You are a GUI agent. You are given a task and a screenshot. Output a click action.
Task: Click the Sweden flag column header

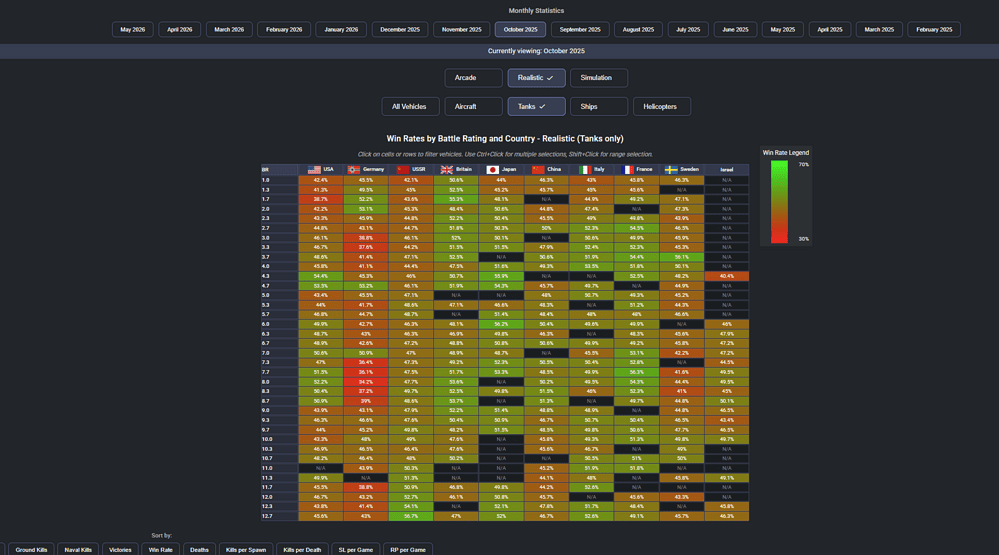pyautogui.click(x=682, y=169)
